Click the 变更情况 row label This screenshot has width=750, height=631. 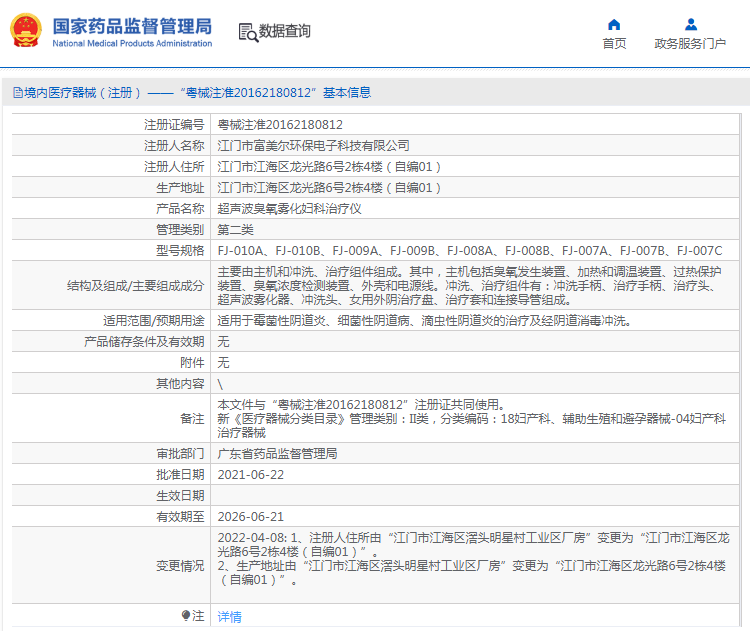coord(180,566)
